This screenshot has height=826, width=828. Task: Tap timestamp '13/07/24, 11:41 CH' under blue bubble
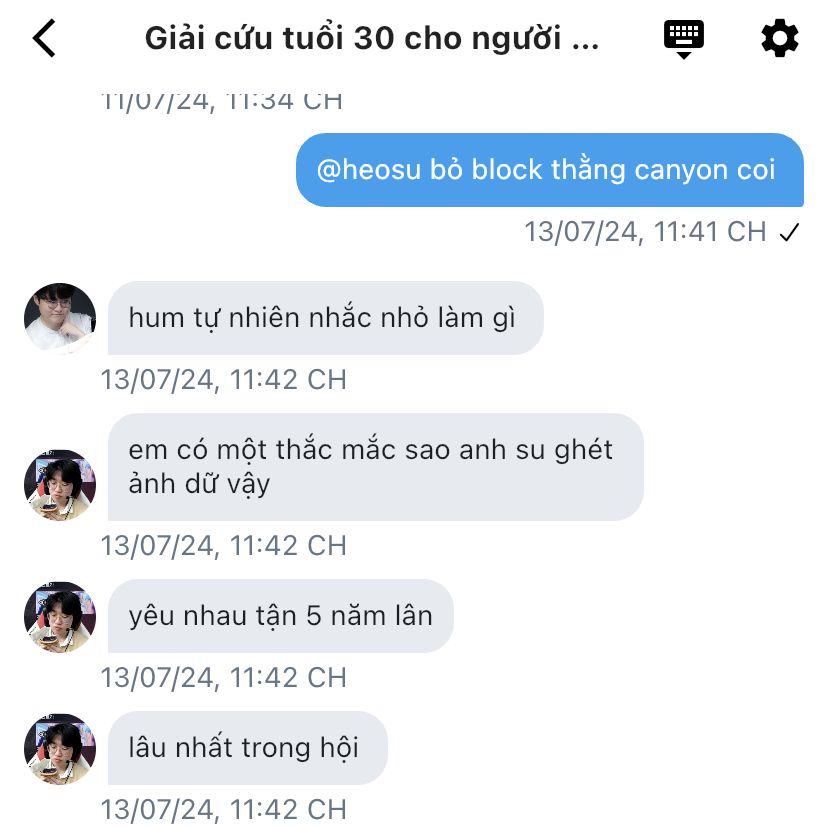[645, 232]
